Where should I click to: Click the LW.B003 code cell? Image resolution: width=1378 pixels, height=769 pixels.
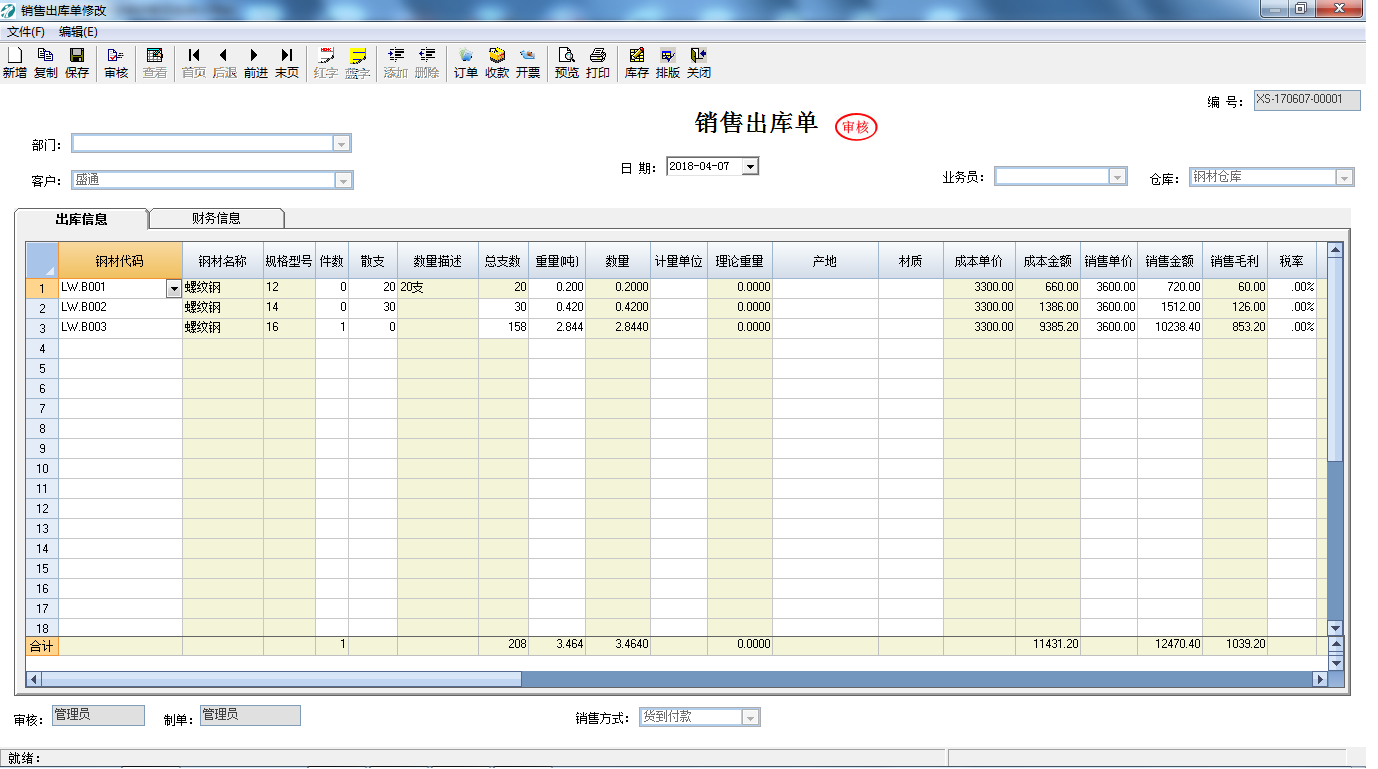120,328
